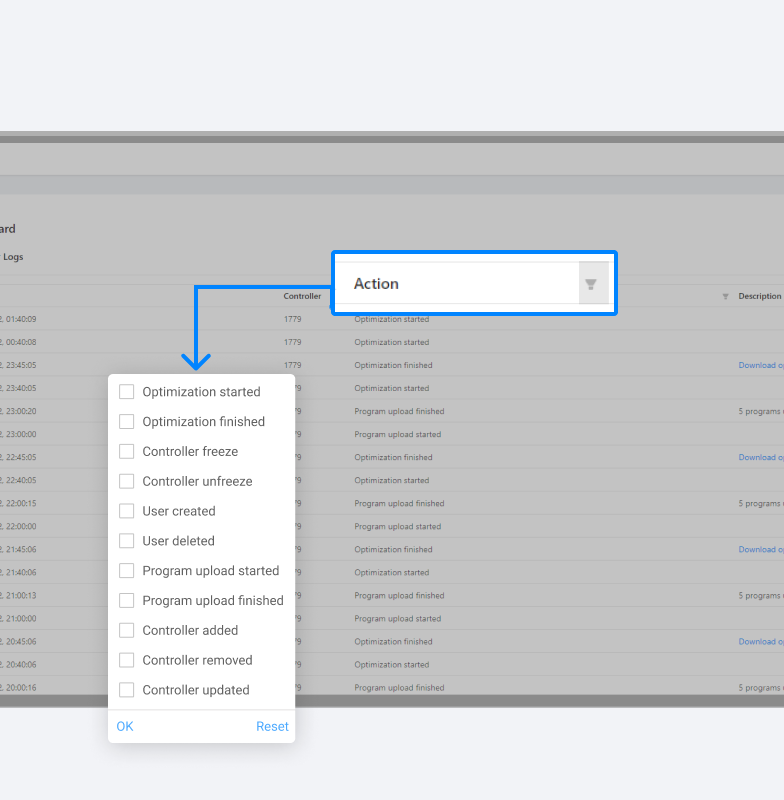The image size is (784, 800).
Task: Click the Controller column header
Action: pos(302,296)
